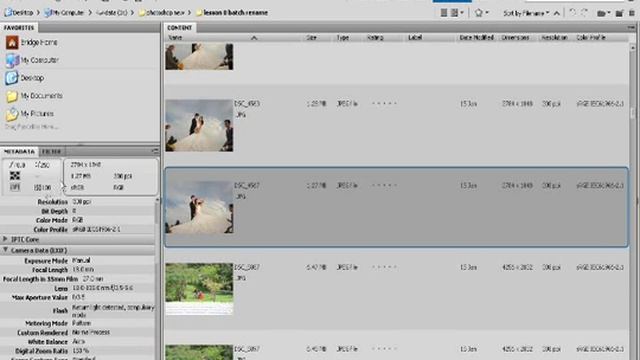Switch to the Metadata tab
This screenshot has width=640, height=360.
[19, 151]
